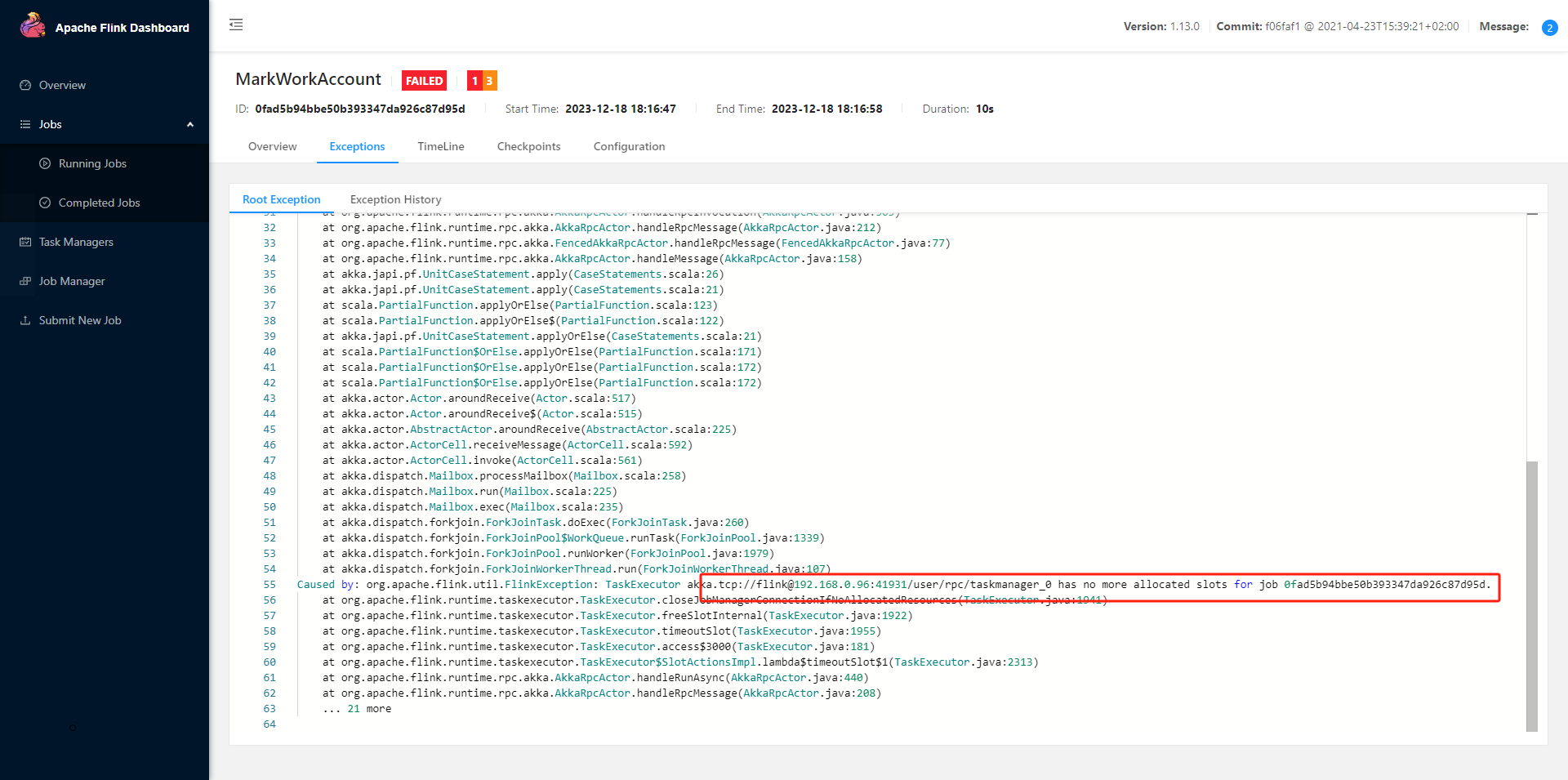Switch to the job Overview tab
Image resolution: width=1568 pixels, height=780 pixels.
click(x=272, y=146)
